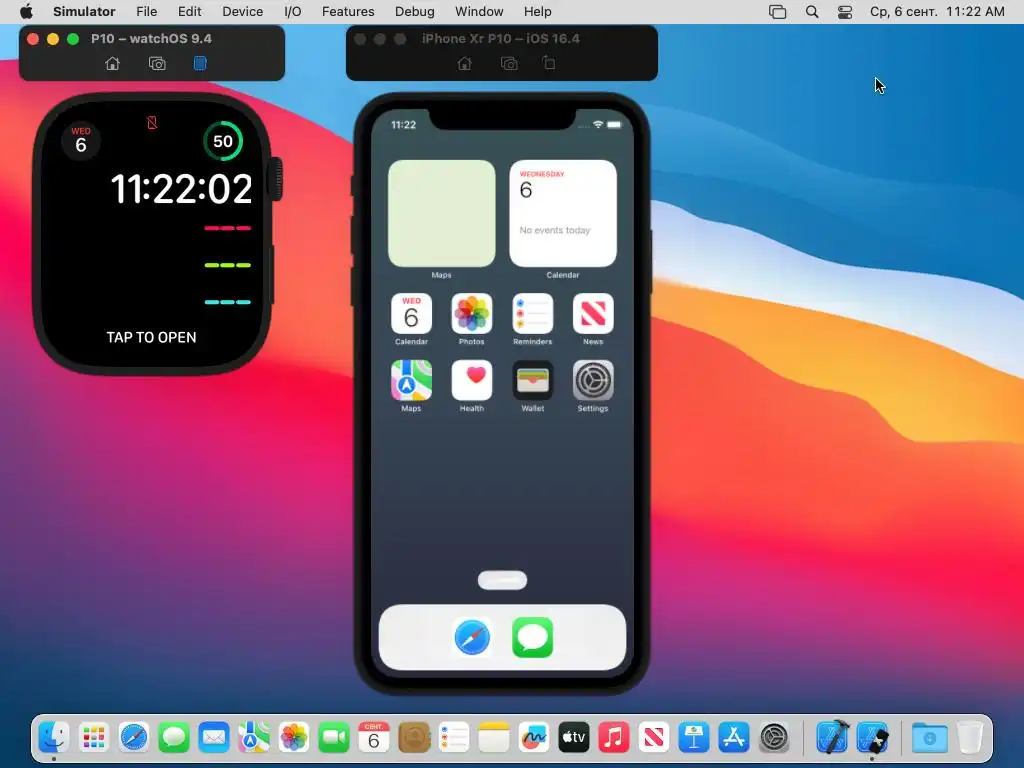Open the Apple menu

coord(26,12)
